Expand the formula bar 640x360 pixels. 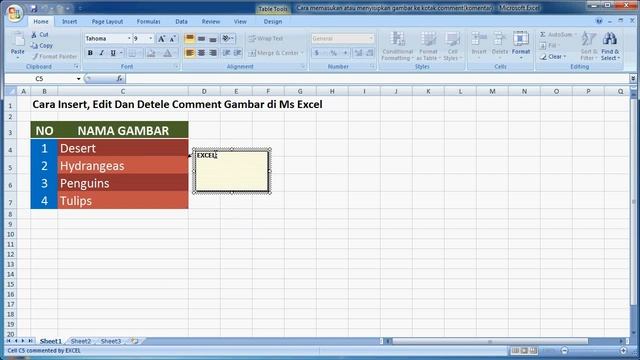[x=633, y=78]
